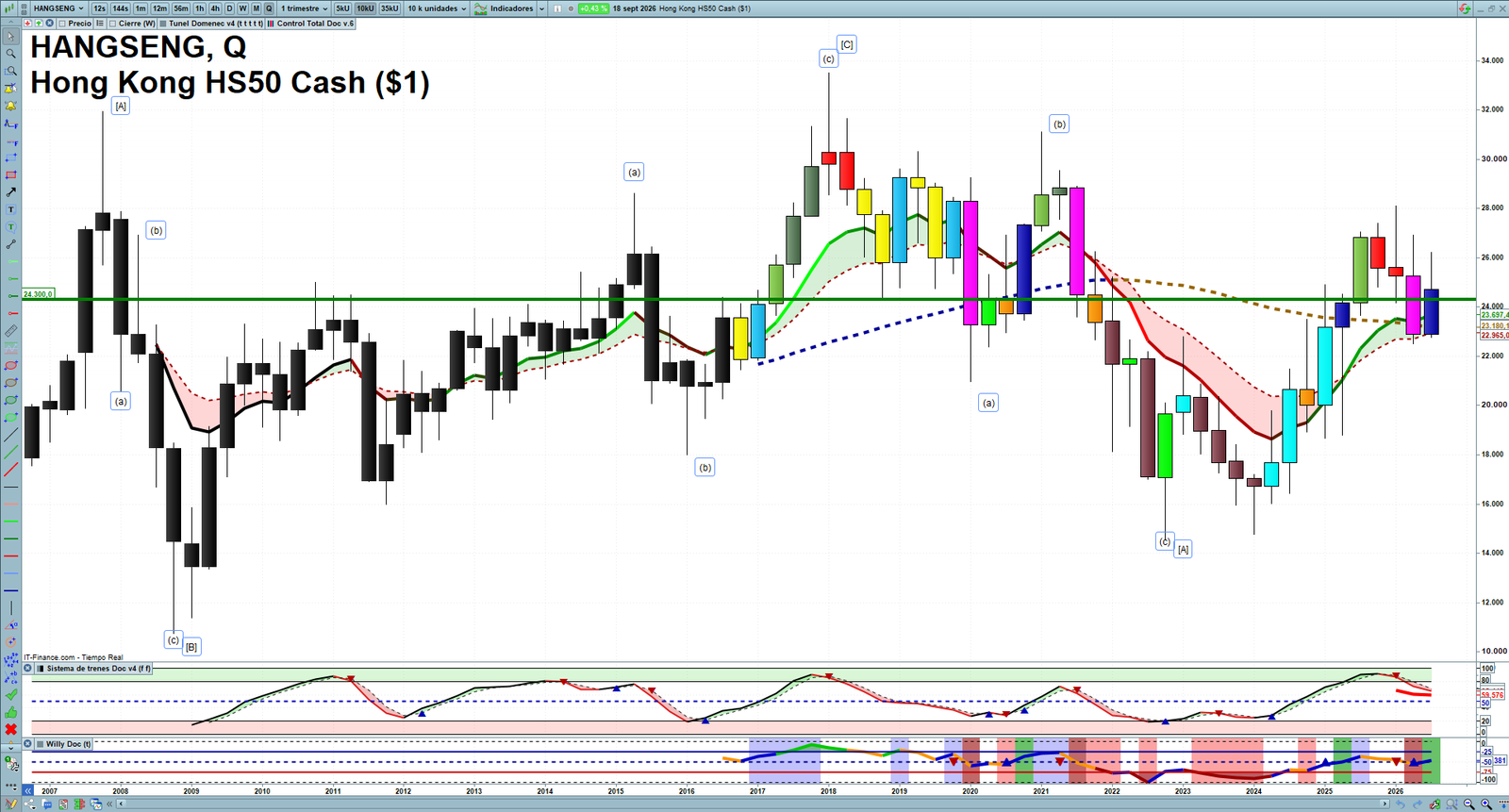Click the red plus icon beside Precio

[28, 24]
